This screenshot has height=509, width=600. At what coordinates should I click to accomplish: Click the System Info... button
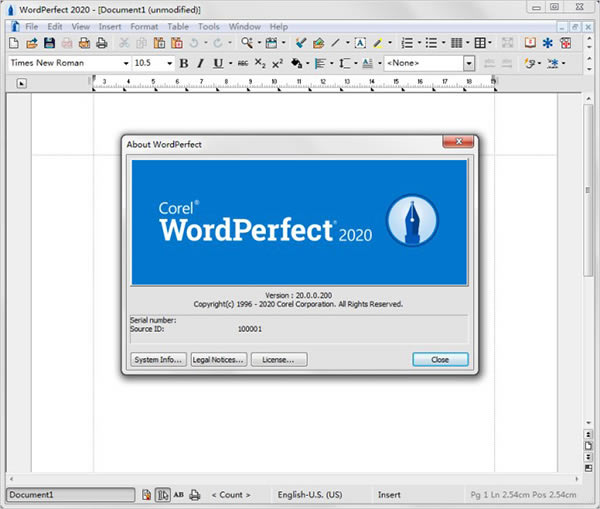158,359
